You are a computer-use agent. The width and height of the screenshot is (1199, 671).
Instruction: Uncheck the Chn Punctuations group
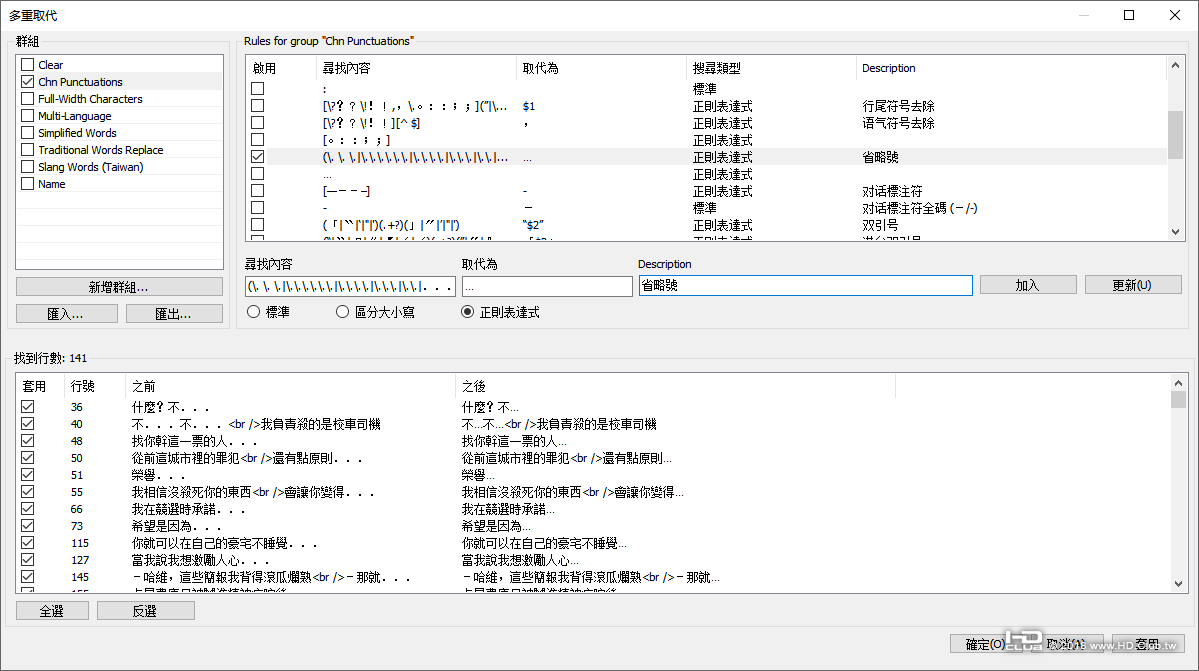tap(28, 82)
